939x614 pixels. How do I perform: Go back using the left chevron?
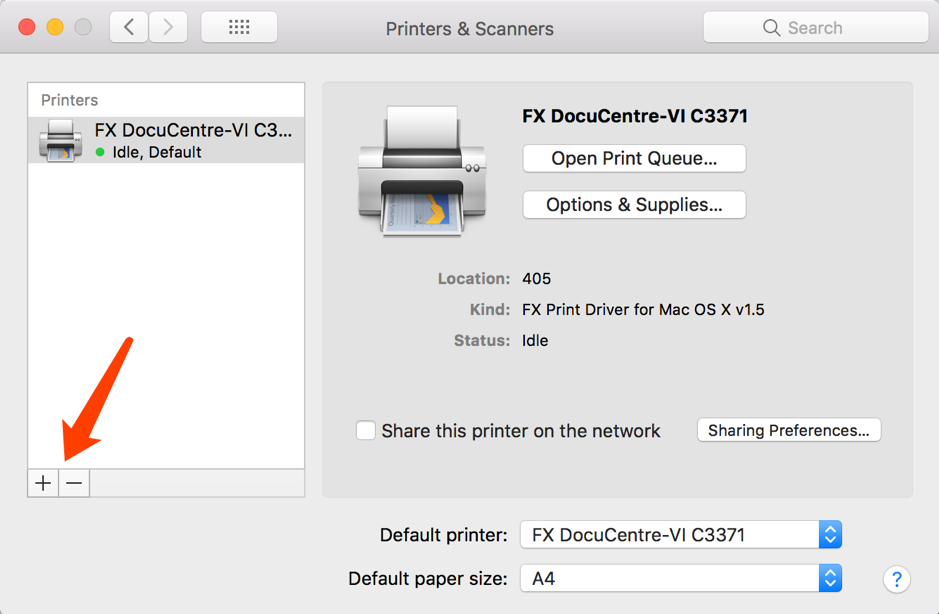point(129,27)
